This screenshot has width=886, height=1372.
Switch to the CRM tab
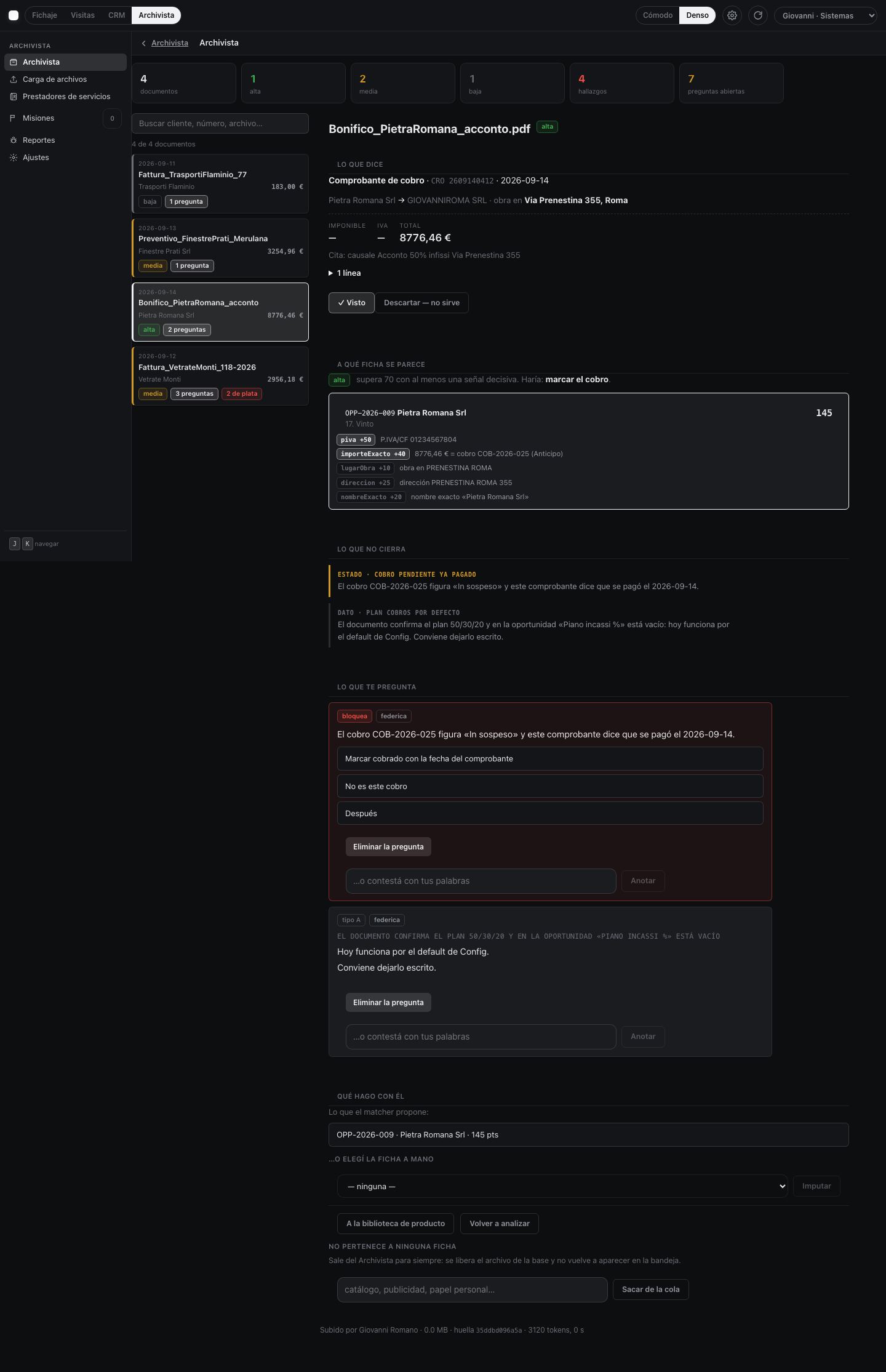[116, 15]
